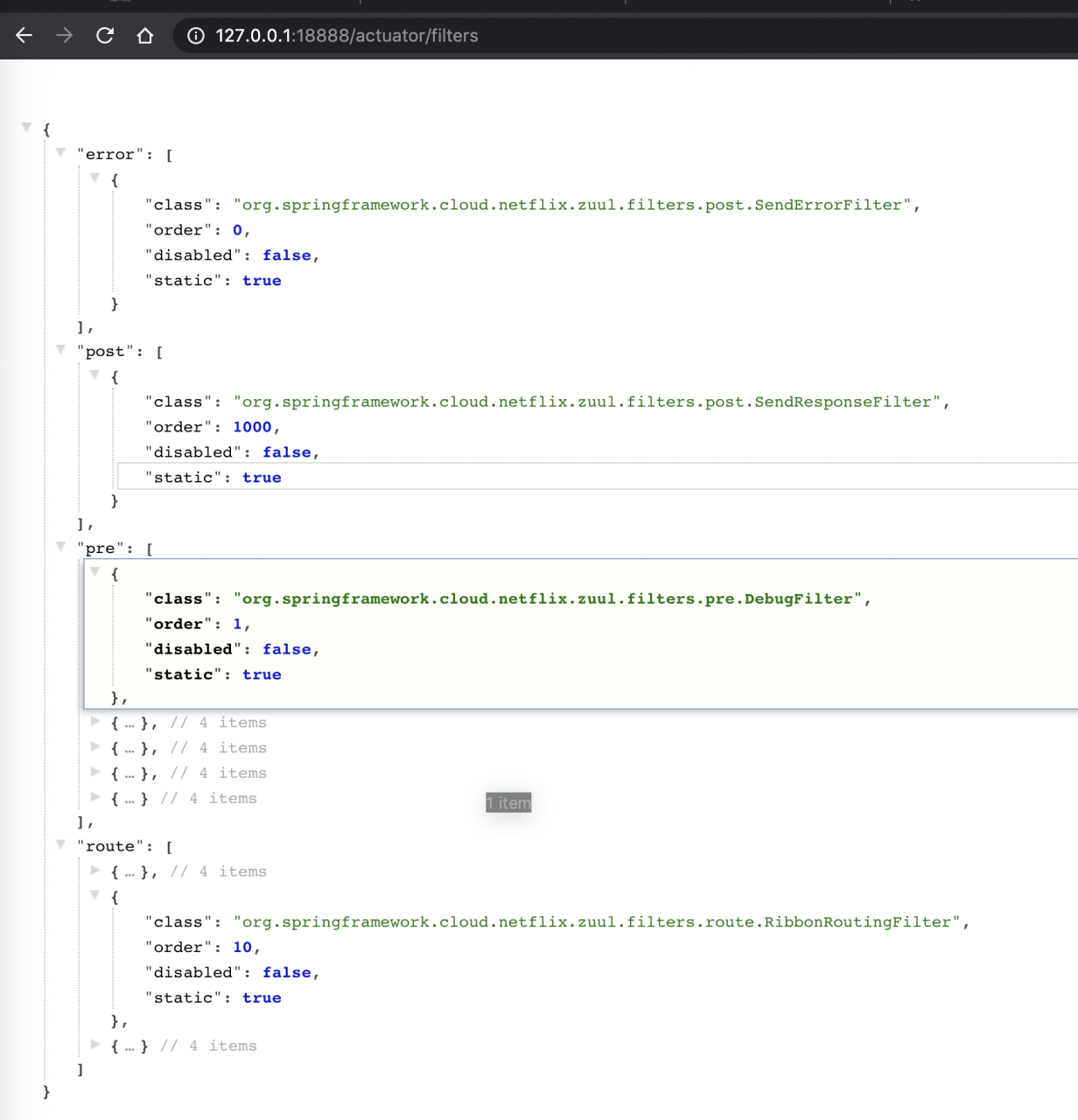This screenshot has height=1120, width=1078.
Task: Expand the first collapsed object below DebugFilter
Action: [95, 722]
